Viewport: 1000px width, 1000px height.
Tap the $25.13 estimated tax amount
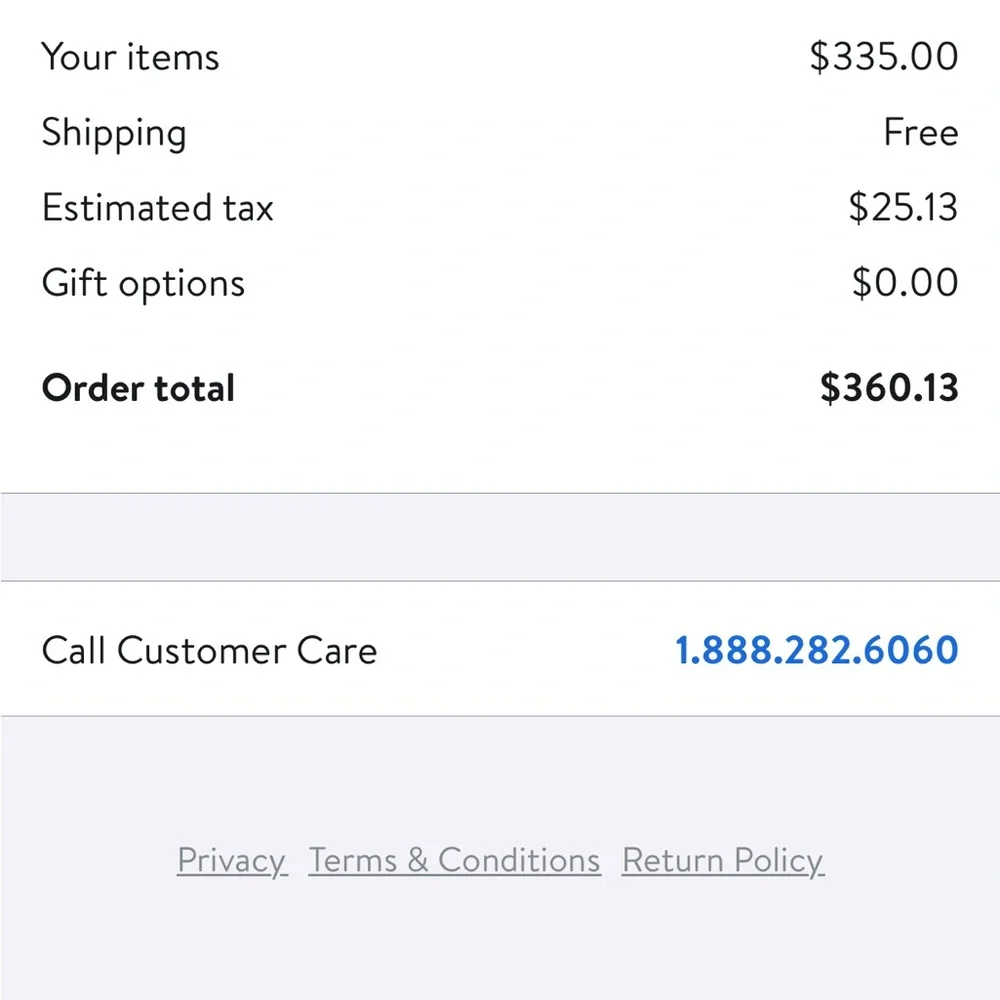coord(903,208)
